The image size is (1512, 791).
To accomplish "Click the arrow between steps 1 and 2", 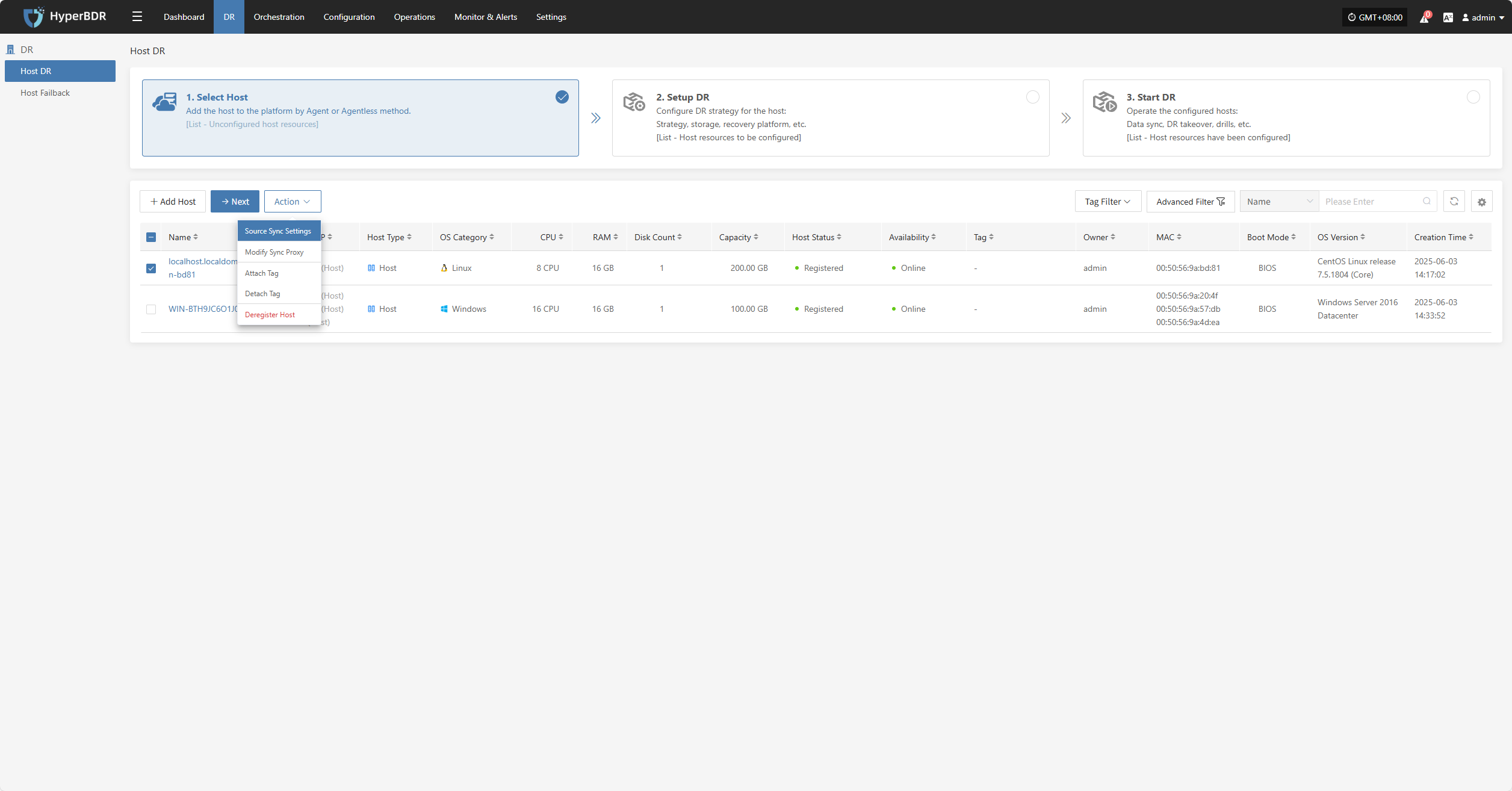I will 596,118.
